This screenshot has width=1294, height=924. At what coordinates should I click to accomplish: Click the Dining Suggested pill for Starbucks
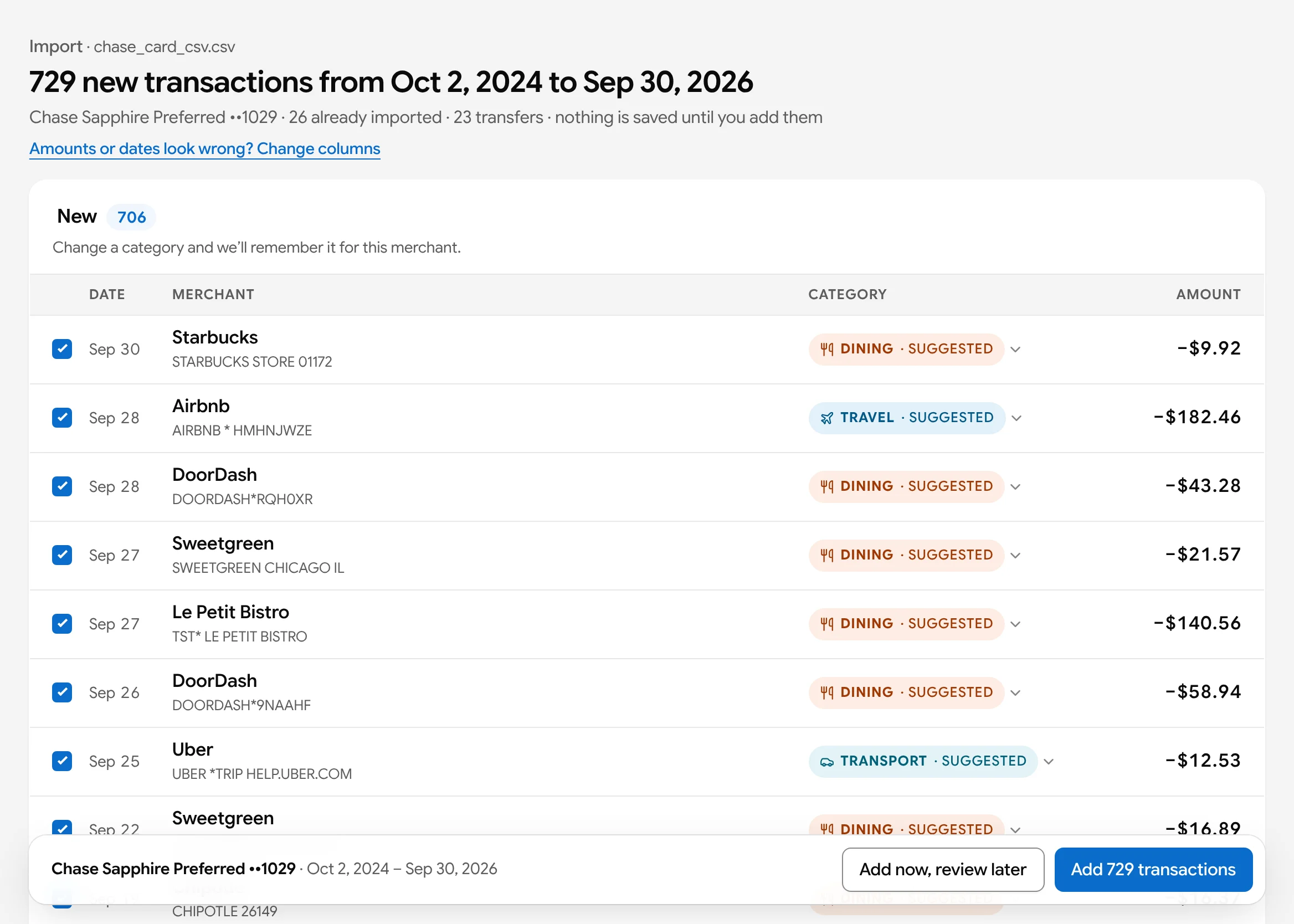tap(906, 349)
